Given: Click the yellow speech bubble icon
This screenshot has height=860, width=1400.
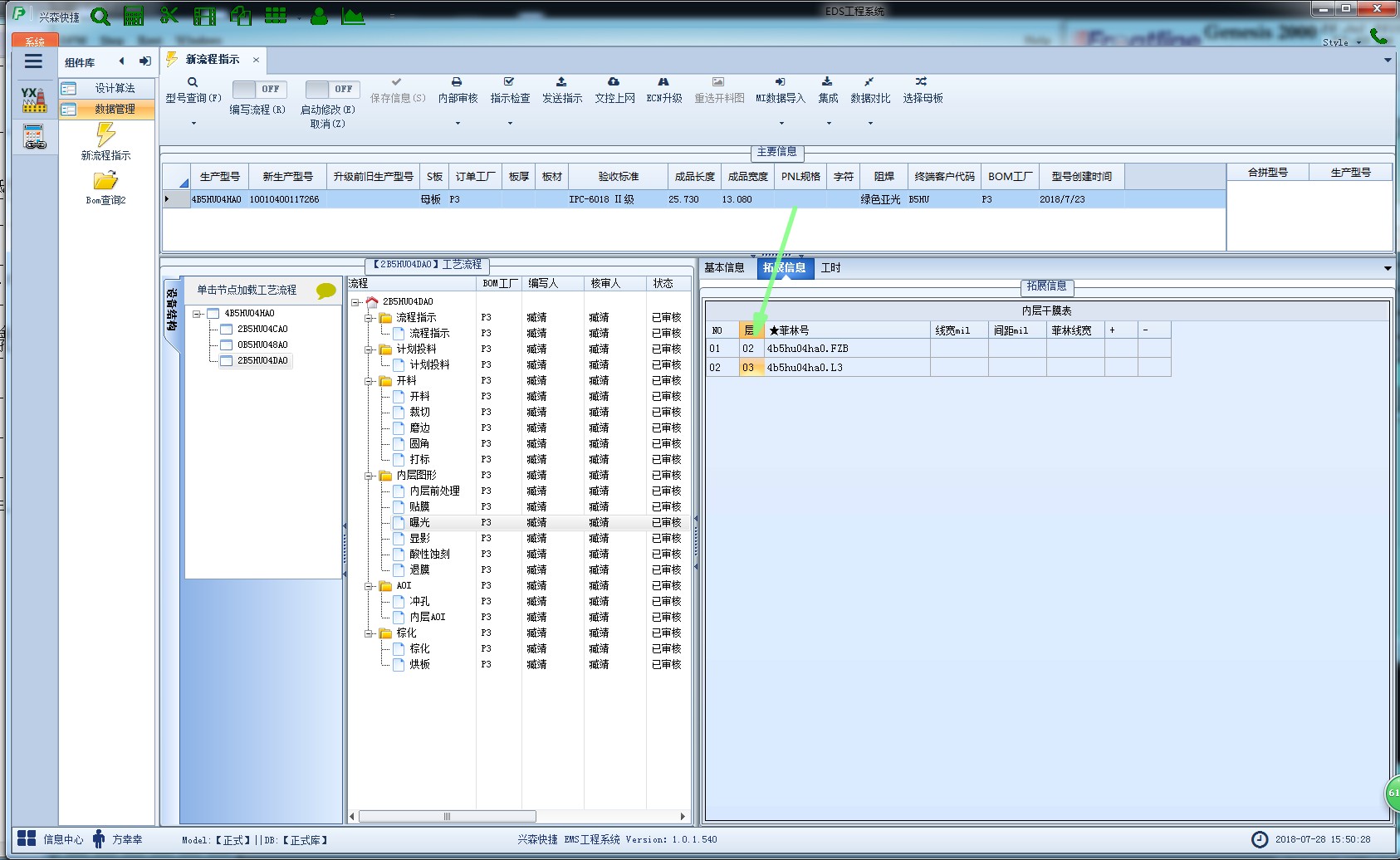Looking at the screenshot, I should (326, 291).
